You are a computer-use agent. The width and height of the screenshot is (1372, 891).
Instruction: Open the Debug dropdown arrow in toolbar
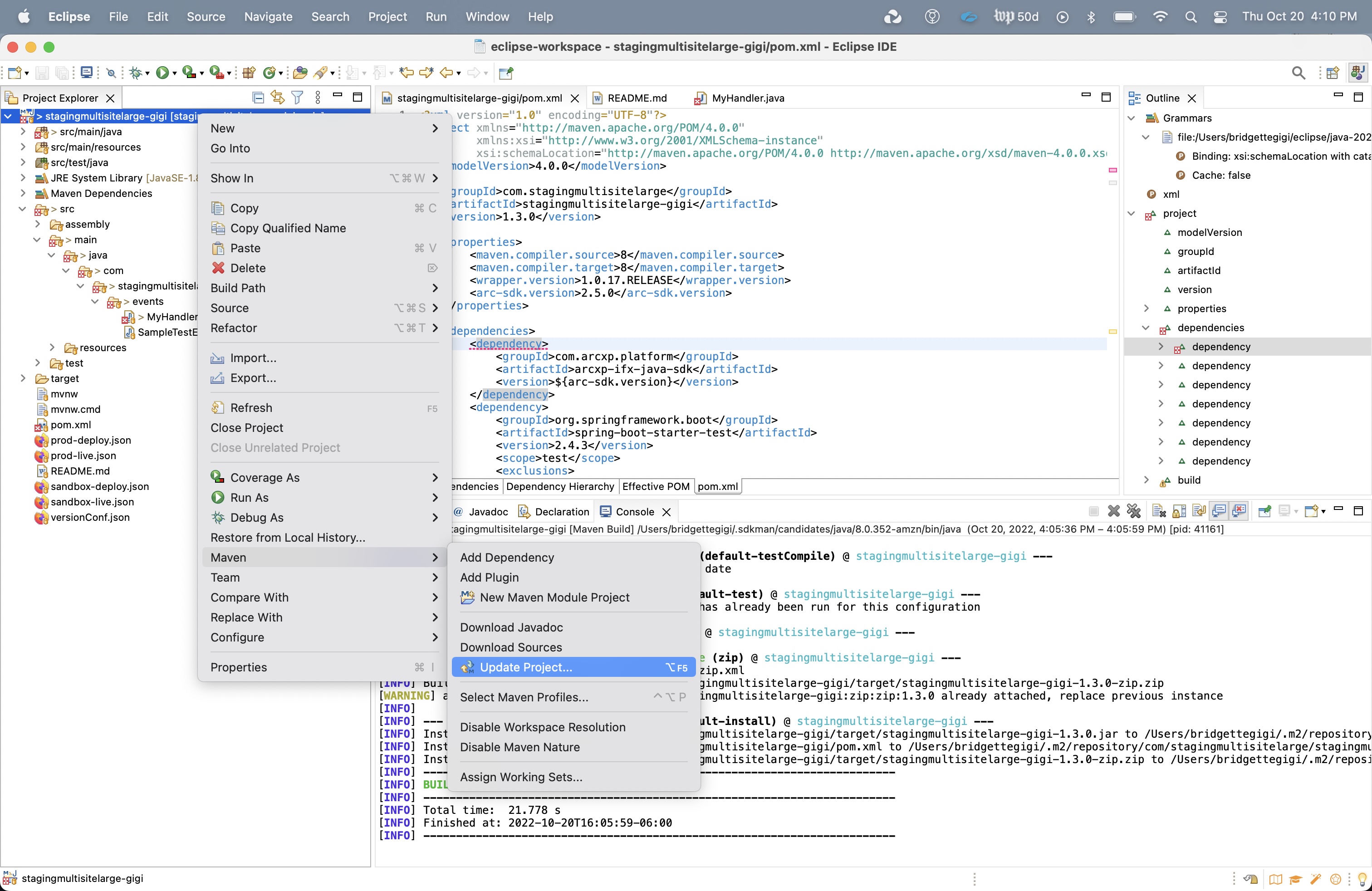point(147,74)
